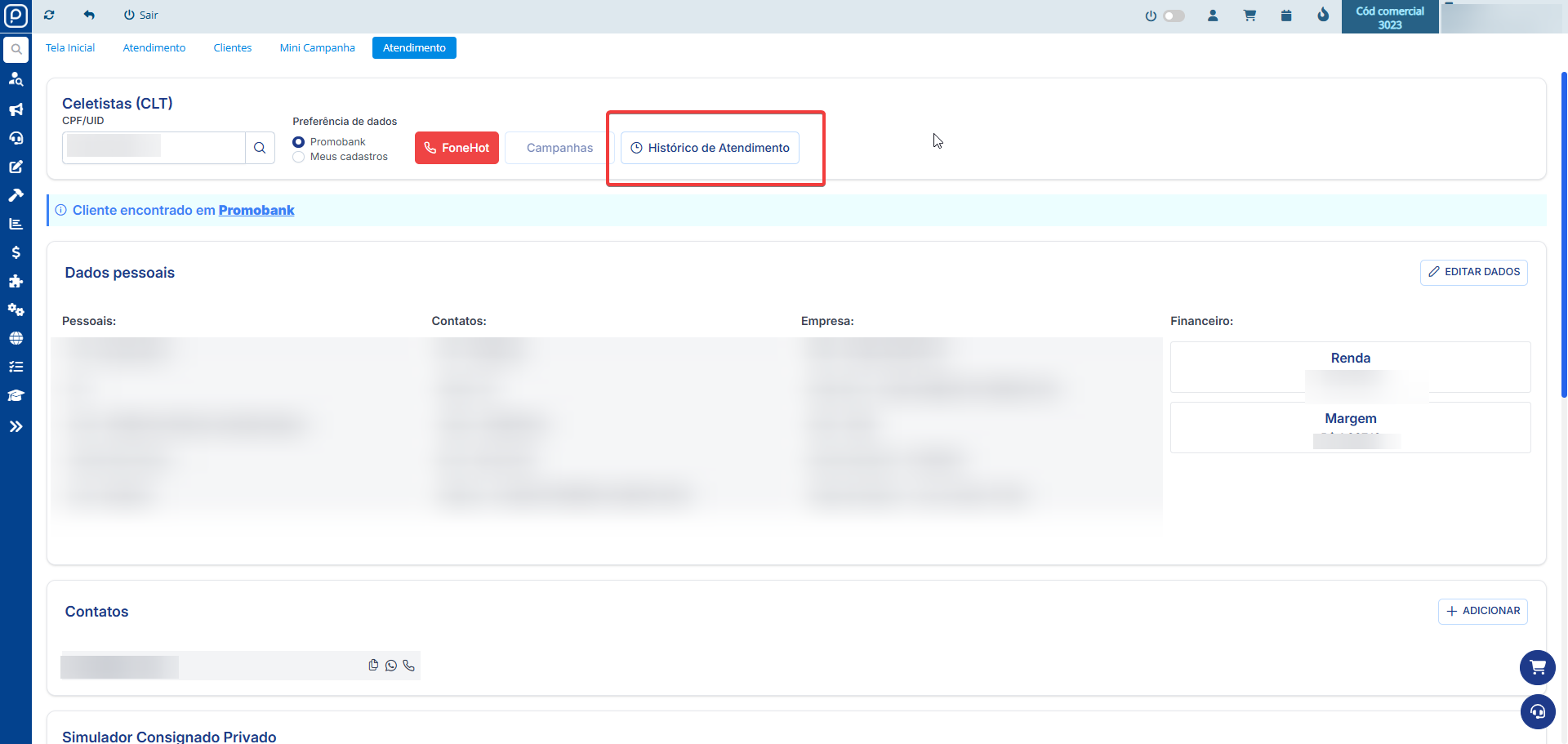This screenshot has width=1568, height=744.
Task: Click the WhatsApp icon beside the contact
Action: click(x=391, y=666)
